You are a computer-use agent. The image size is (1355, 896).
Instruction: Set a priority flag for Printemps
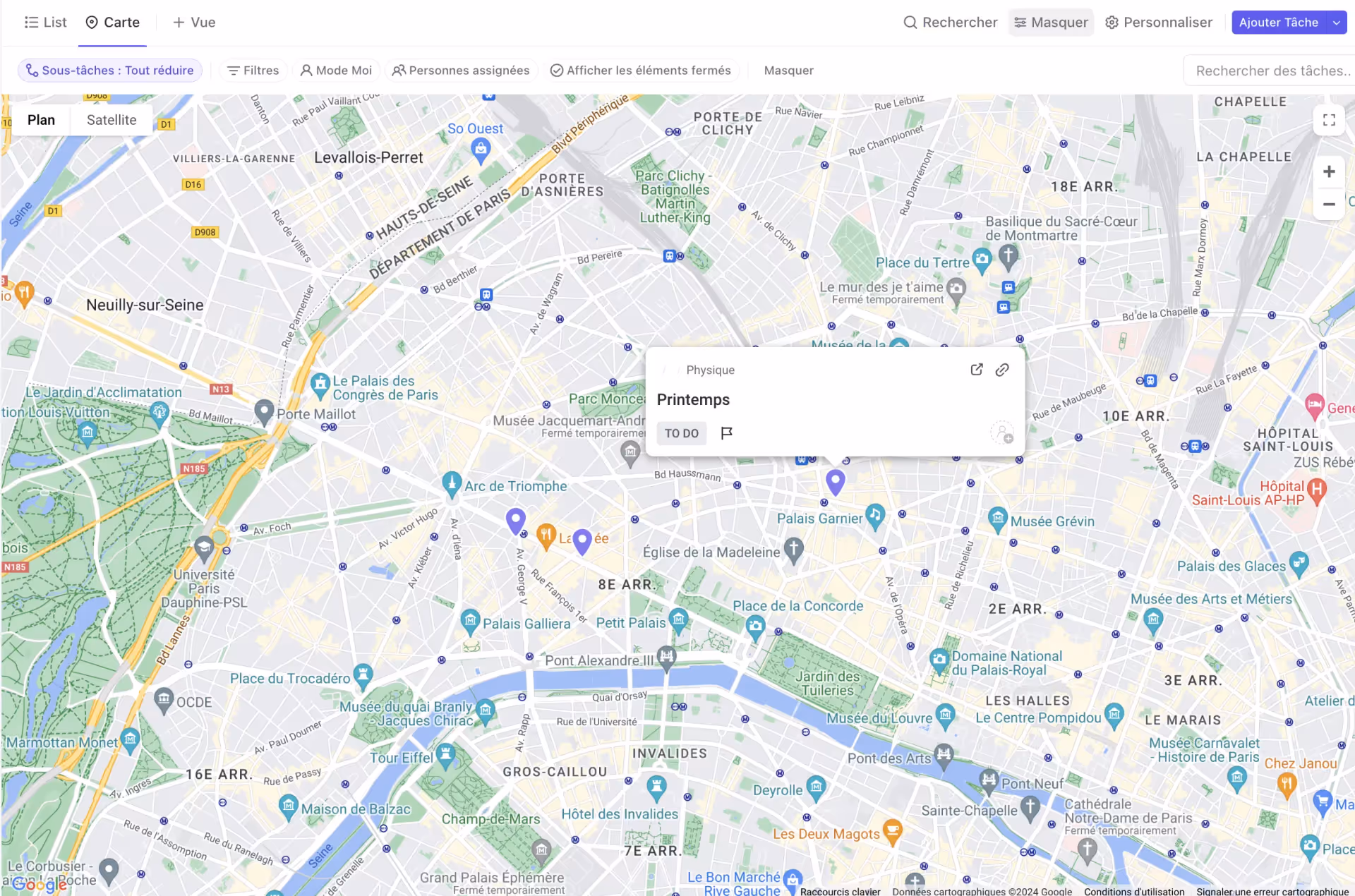click(x=728, y=432)
